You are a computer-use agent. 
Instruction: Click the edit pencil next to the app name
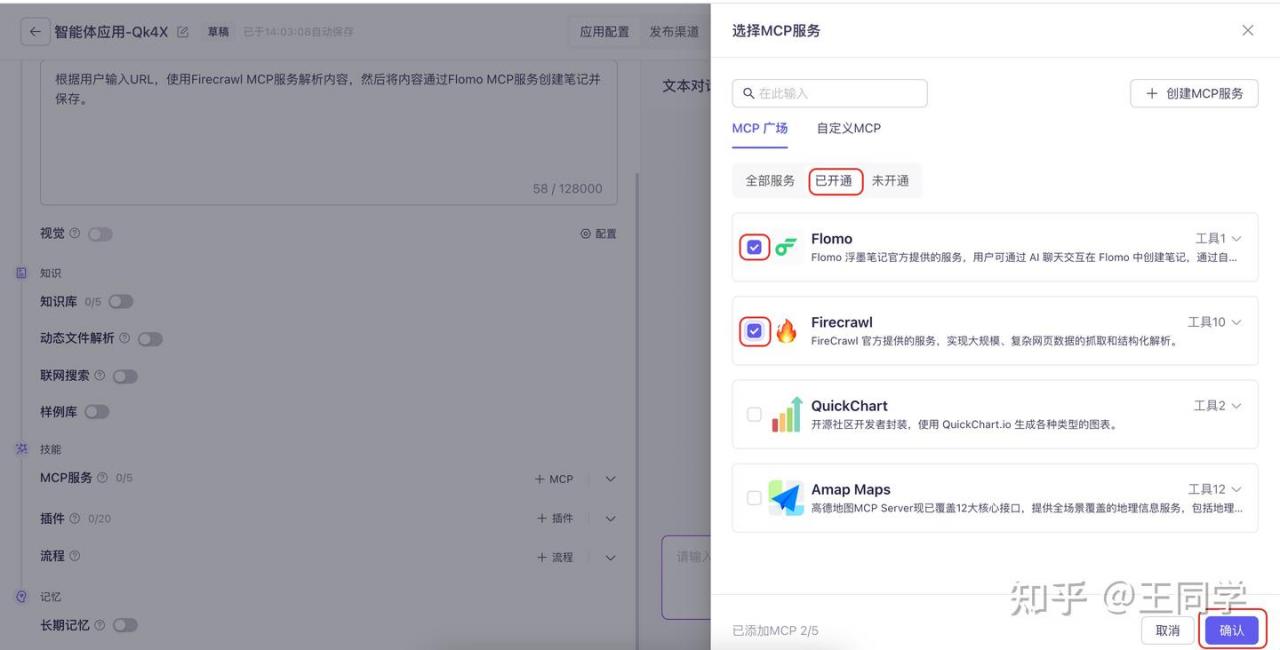(x=182, y=32)
